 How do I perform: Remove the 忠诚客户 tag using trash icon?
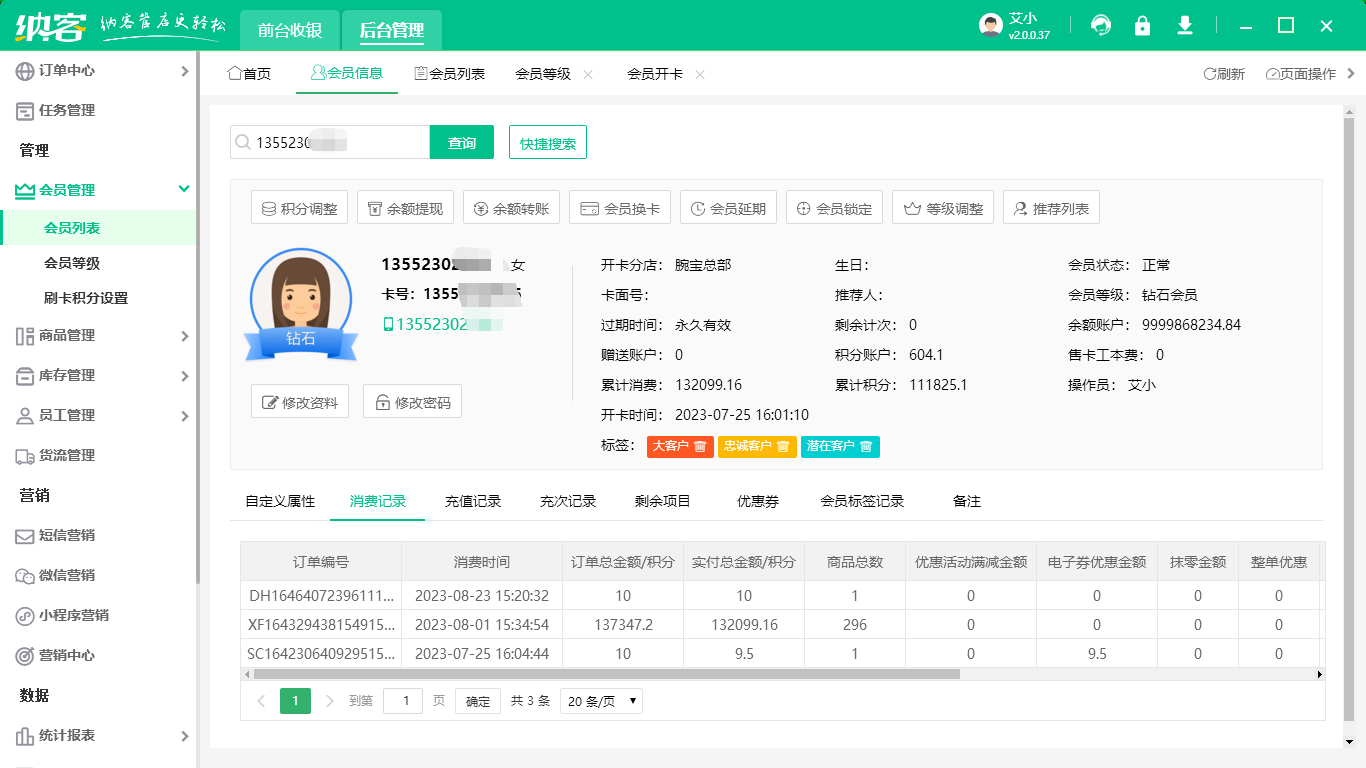(783, 446)
